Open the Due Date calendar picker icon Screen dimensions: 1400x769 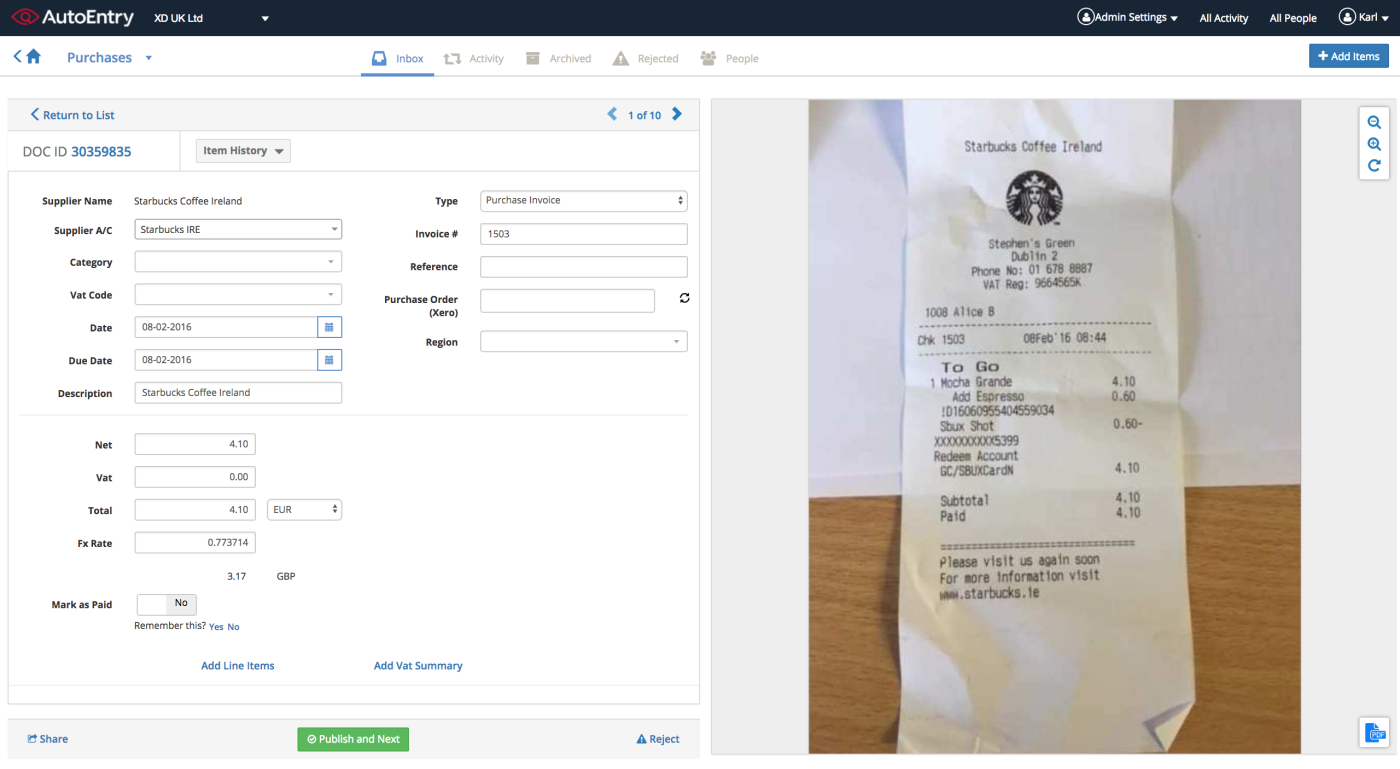point(329,360)
